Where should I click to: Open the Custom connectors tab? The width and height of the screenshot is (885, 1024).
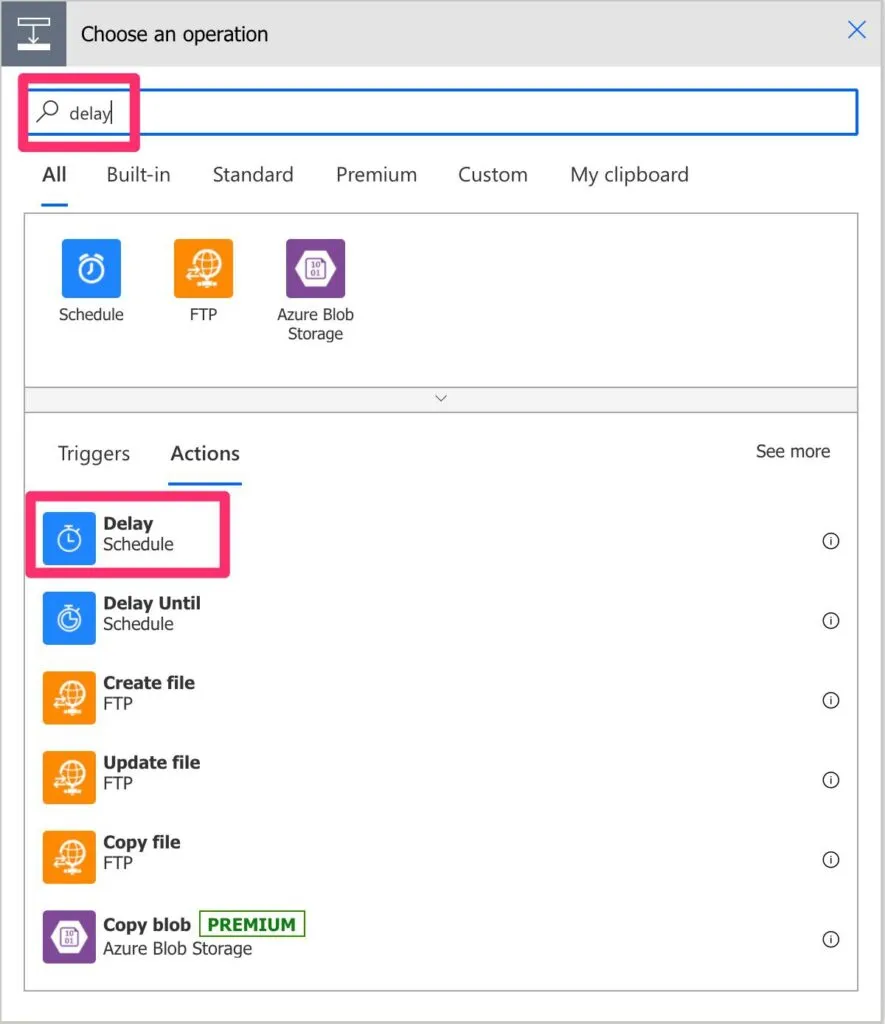[x=492, y=175]
